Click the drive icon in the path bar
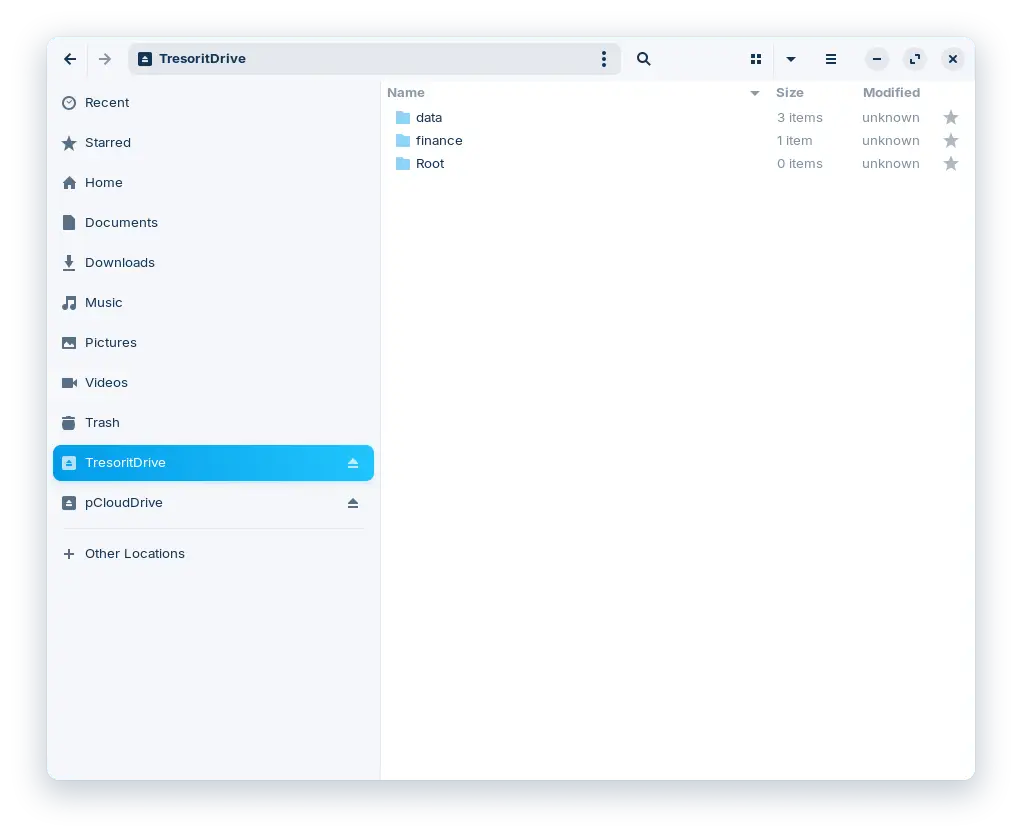The width and height of the screenshot is (1022, 837). [x=145, y=59]
